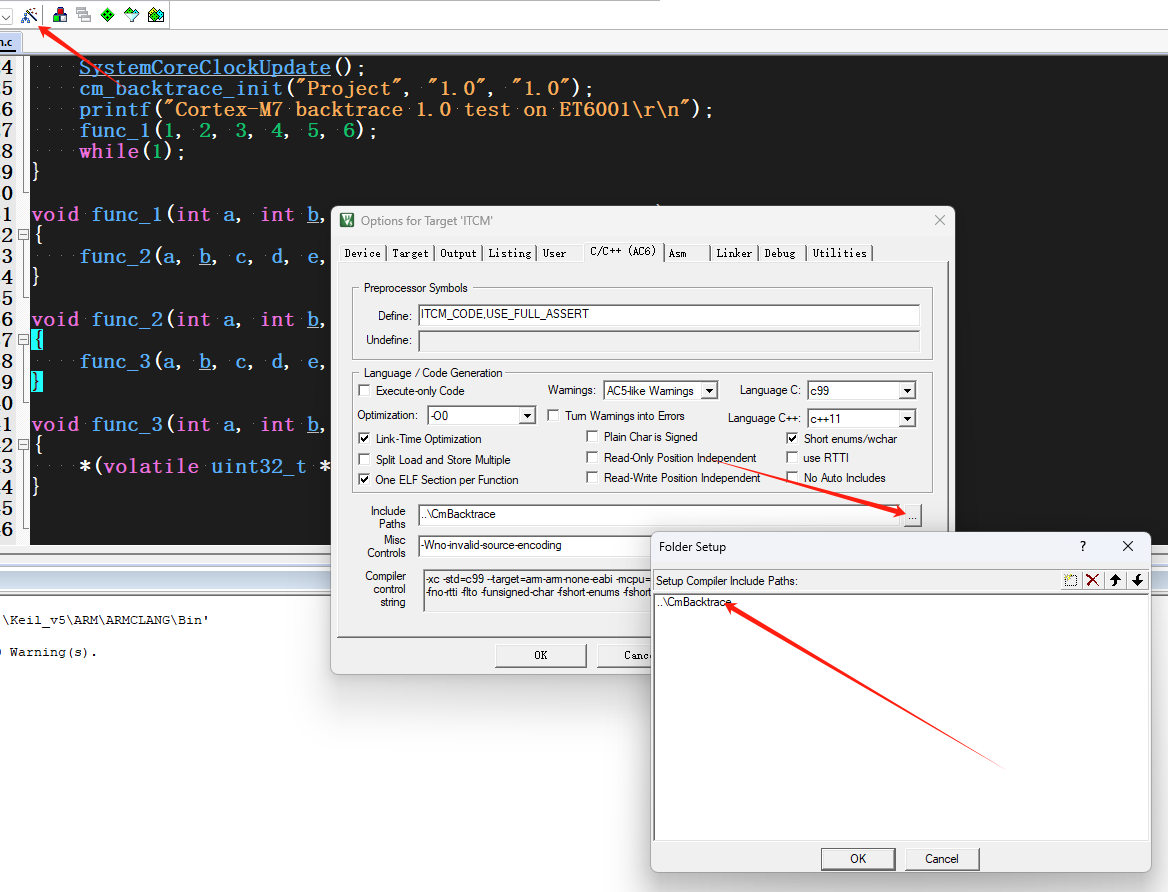Toggle No Auto Includes checkbox
The image size is (1168, 892).
[x=792, y=477]
